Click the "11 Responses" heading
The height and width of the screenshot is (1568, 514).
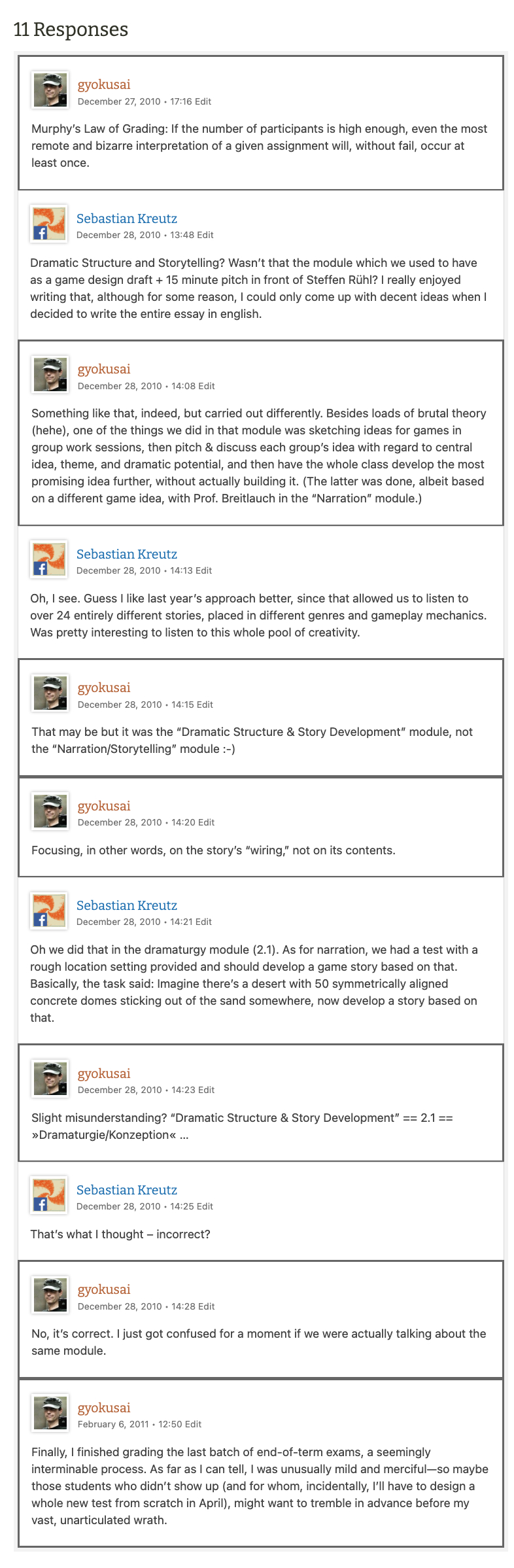click(71, 29)
